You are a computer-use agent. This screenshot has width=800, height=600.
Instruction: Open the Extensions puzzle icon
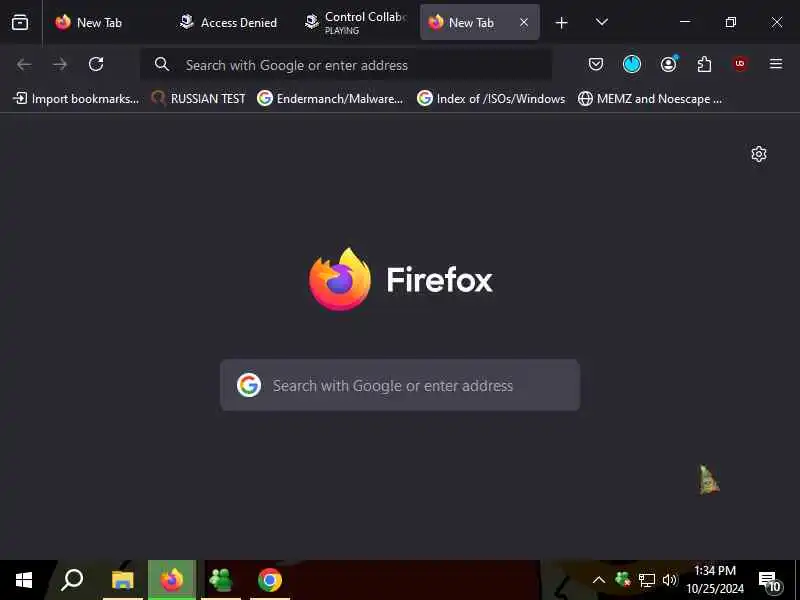click(704, 64)
